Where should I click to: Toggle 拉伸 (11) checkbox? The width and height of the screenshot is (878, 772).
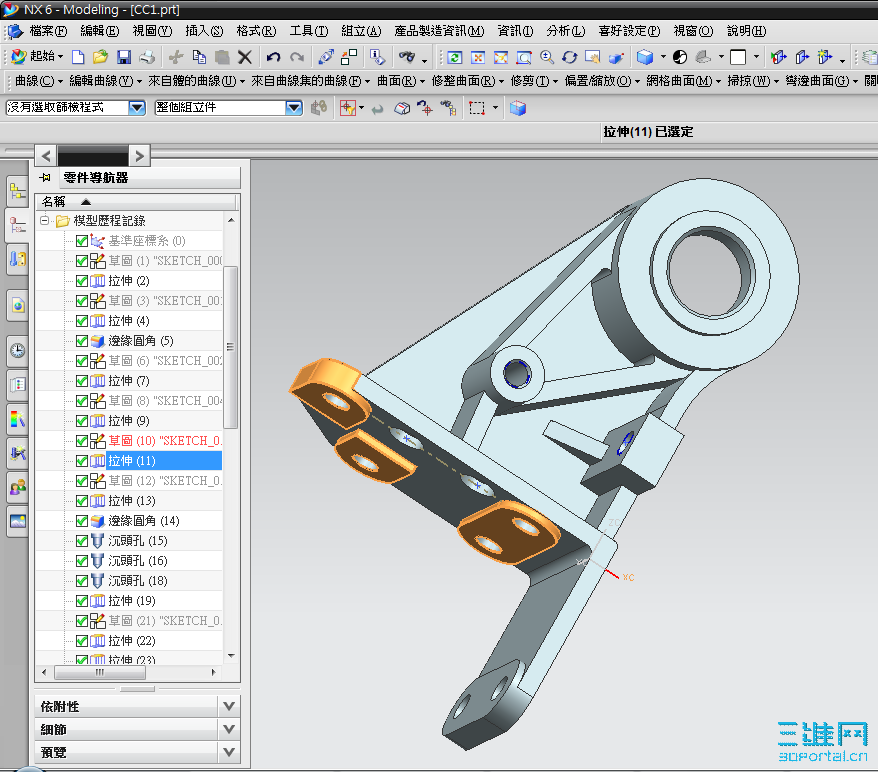click(x=82, y=461)
